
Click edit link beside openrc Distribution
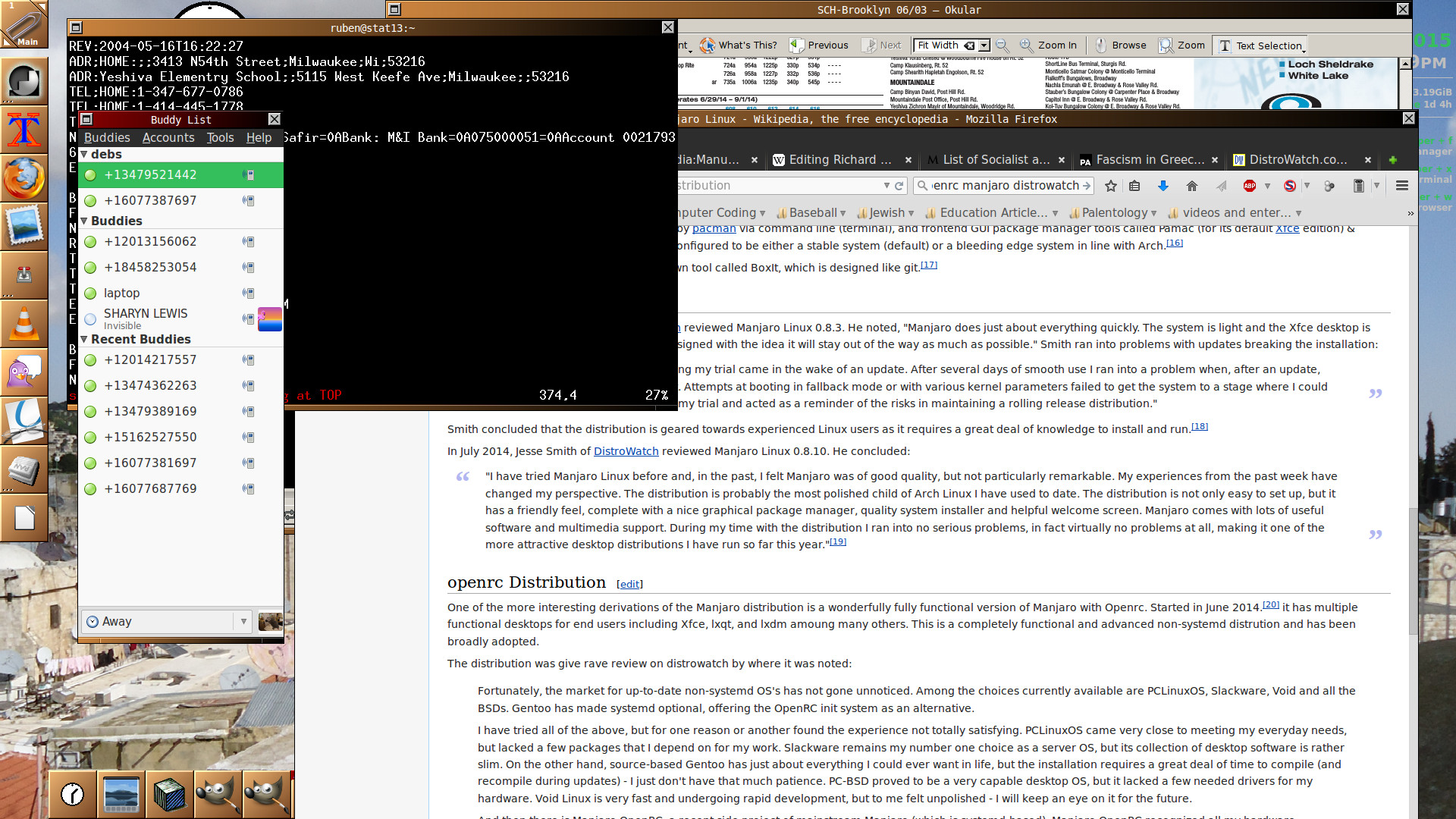[629, 585]
